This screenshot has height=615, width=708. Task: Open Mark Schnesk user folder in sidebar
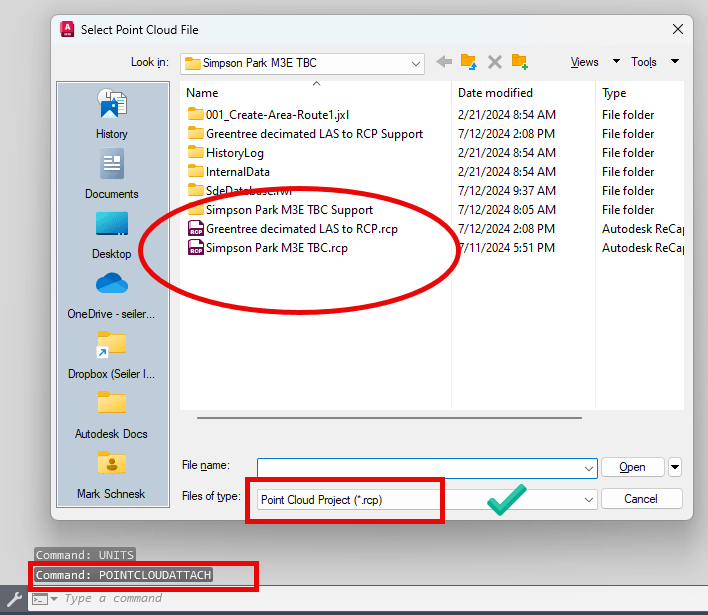coord(112,475)
